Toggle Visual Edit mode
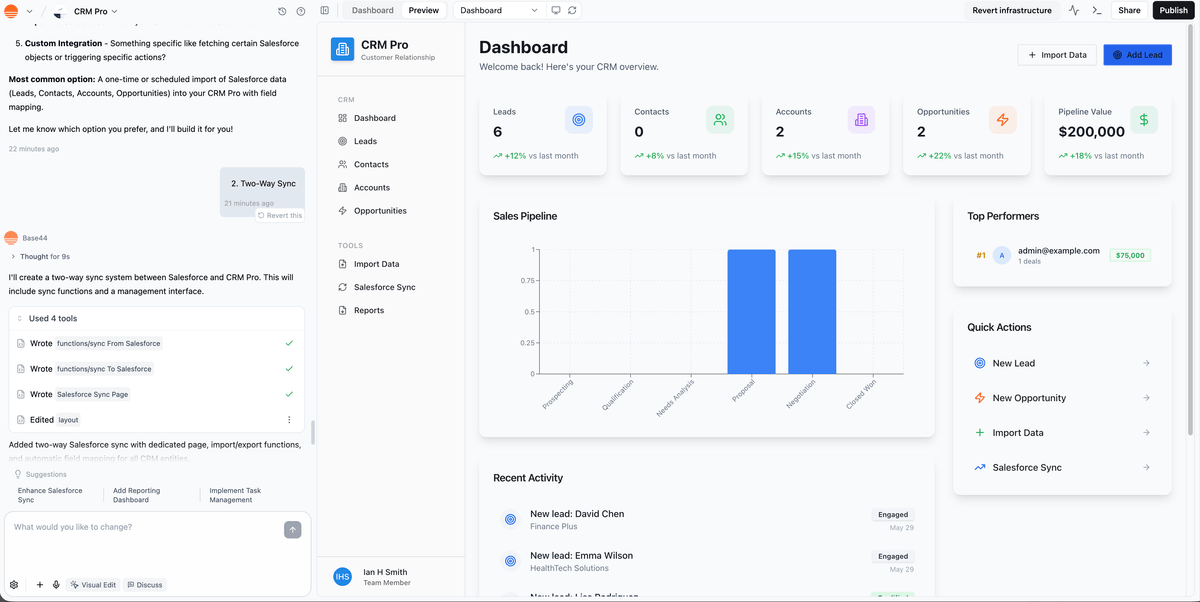The height and width of the screenshot is (602, 1200). [92, 585]
